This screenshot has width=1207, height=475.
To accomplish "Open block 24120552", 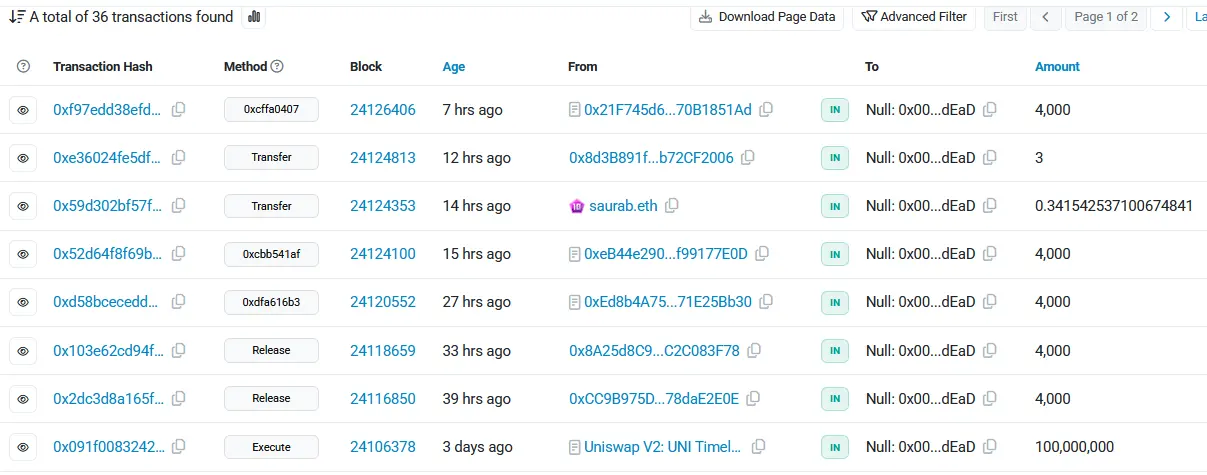I will (383, 302).
